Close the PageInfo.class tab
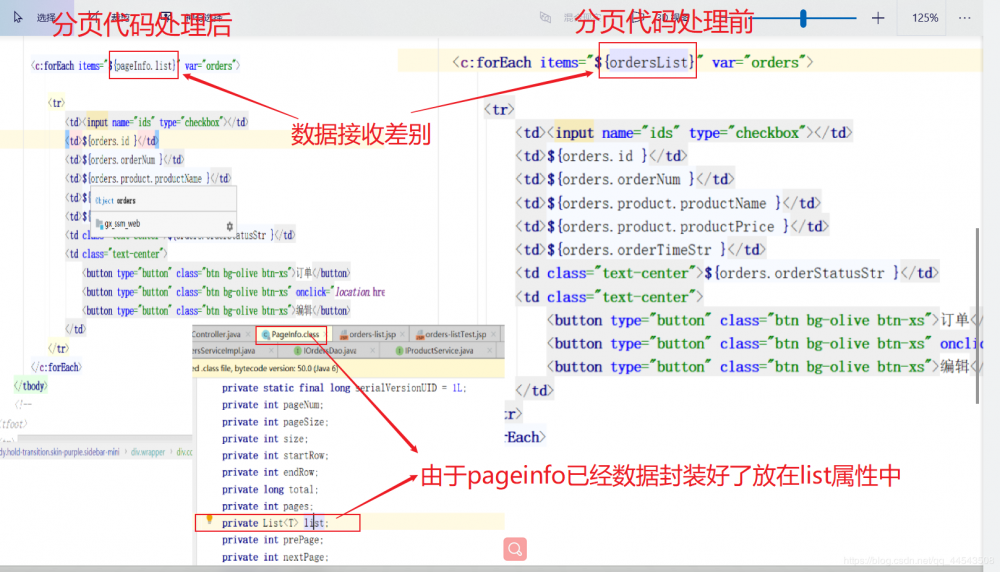 coord(325,334)
